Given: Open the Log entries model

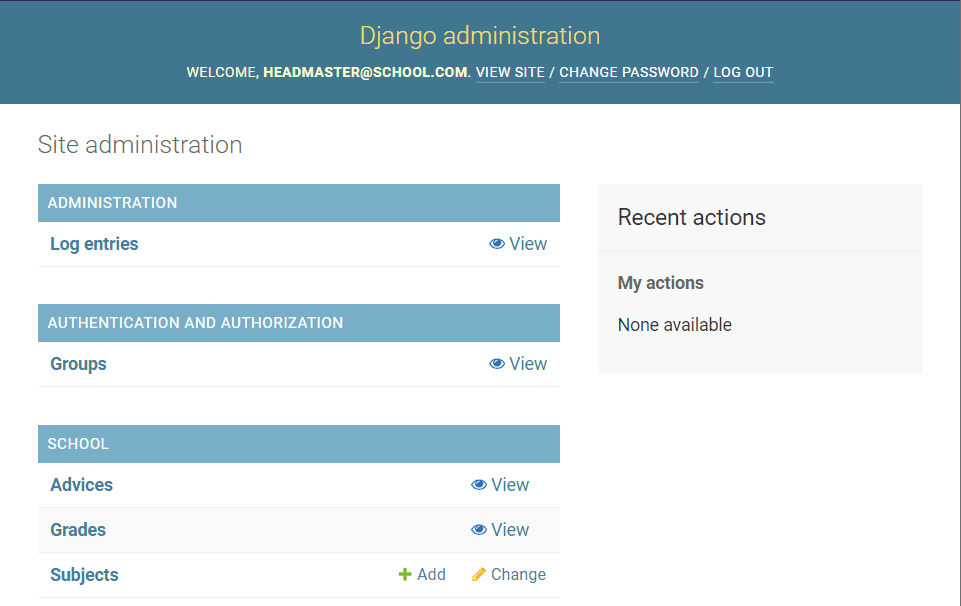Looking at the screenshot, I should tap(93, 244).
